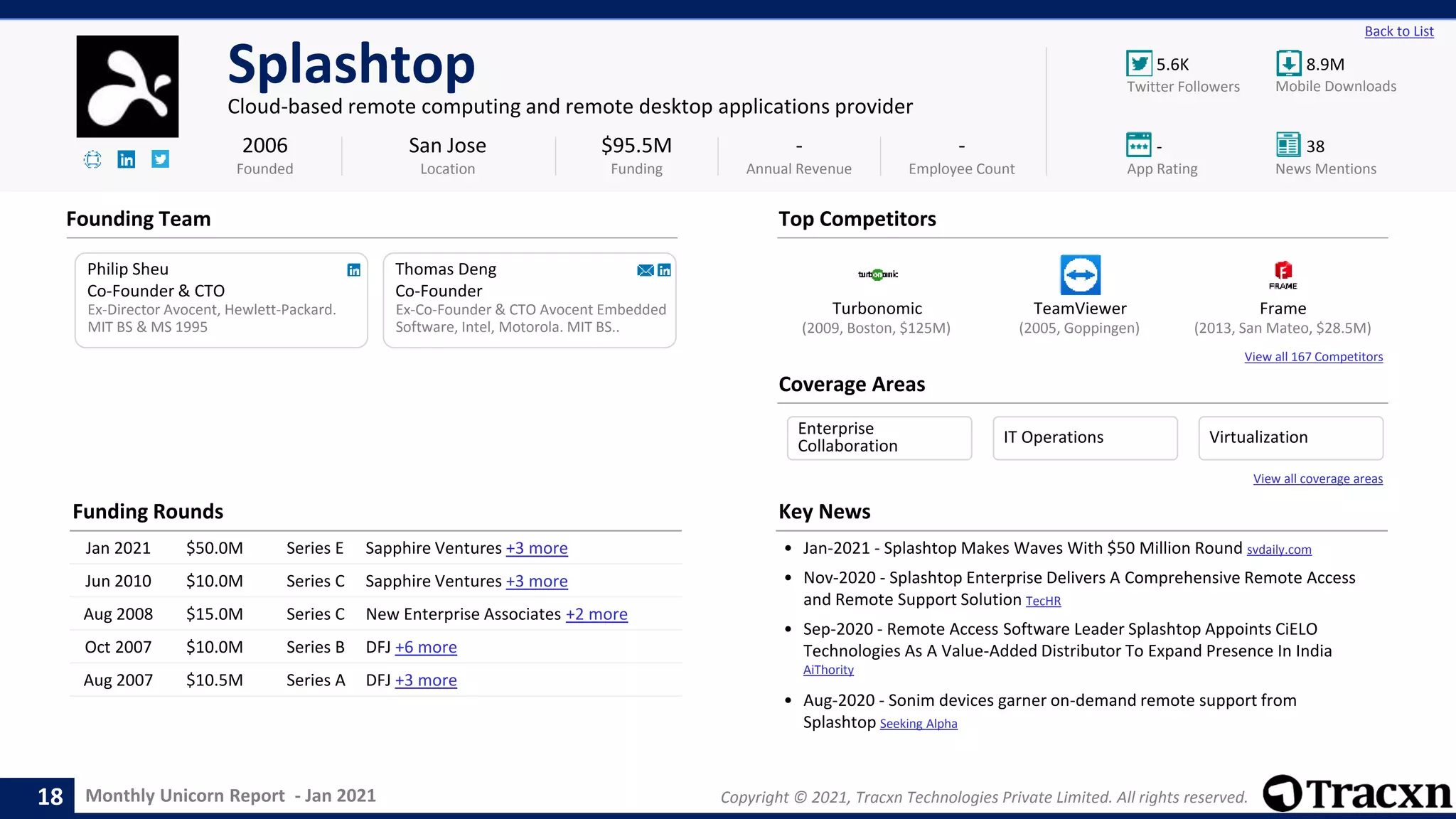
Task: Click the Turbonomic competitor name
Action: click(x=877, y=309)
